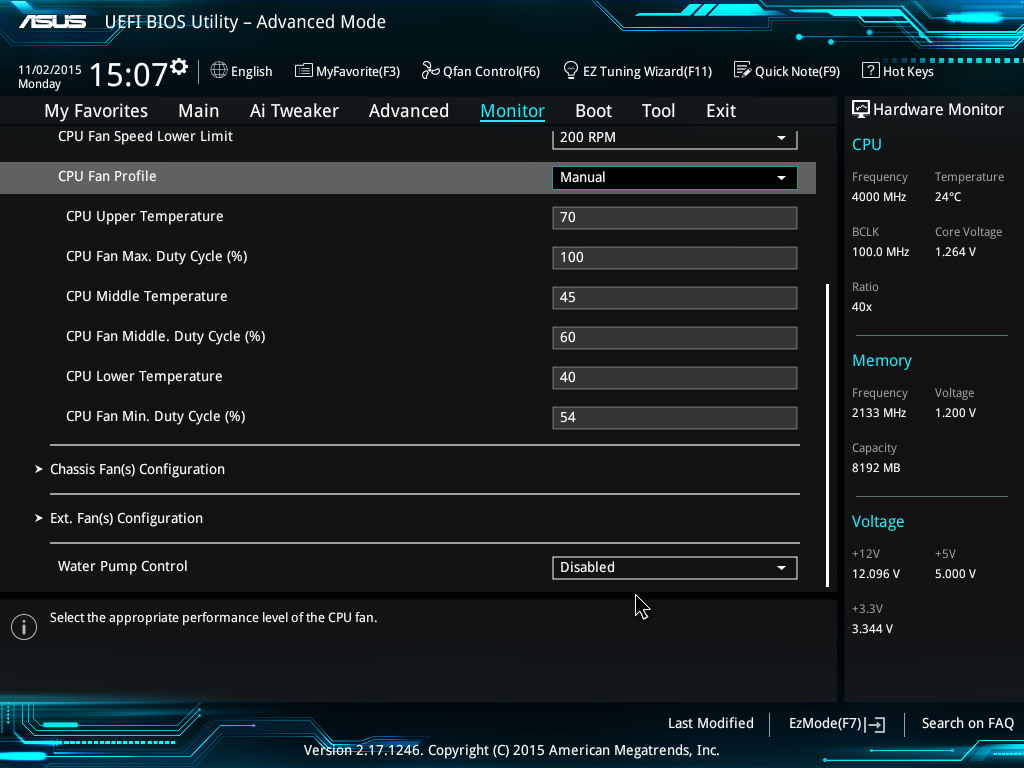Open CPU Fan Speed Lower Limit dropdown
Viewport: 1024px width, 768px height.
(674, 138)
